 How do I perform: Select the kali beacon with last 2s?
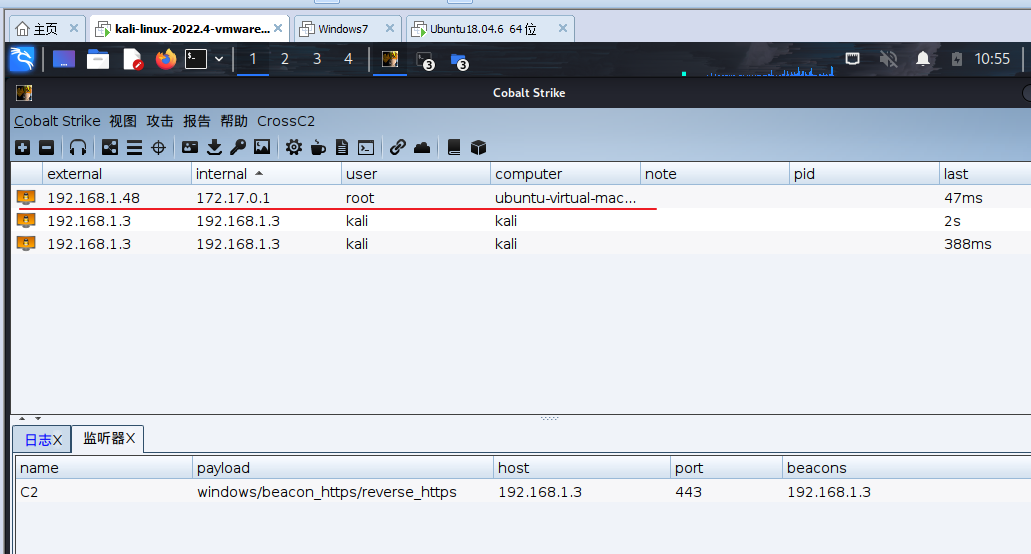[521, 221]
